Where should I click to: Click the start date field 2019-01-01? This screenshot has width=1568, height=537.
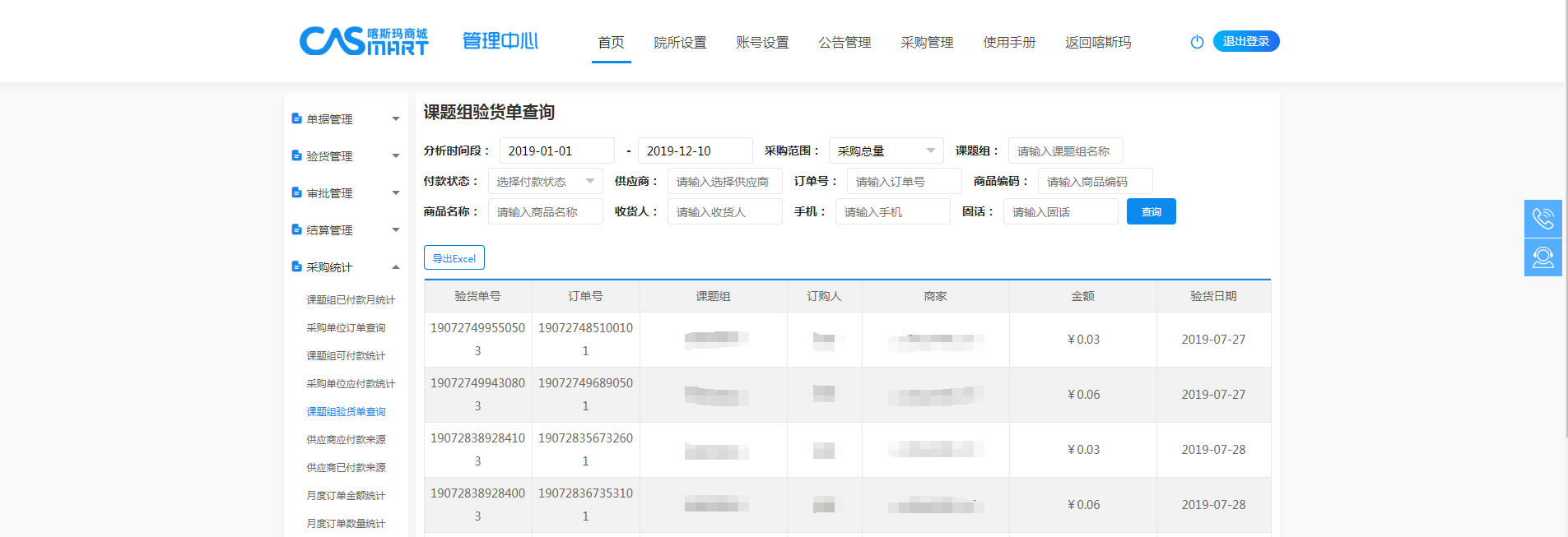point(556,150)
